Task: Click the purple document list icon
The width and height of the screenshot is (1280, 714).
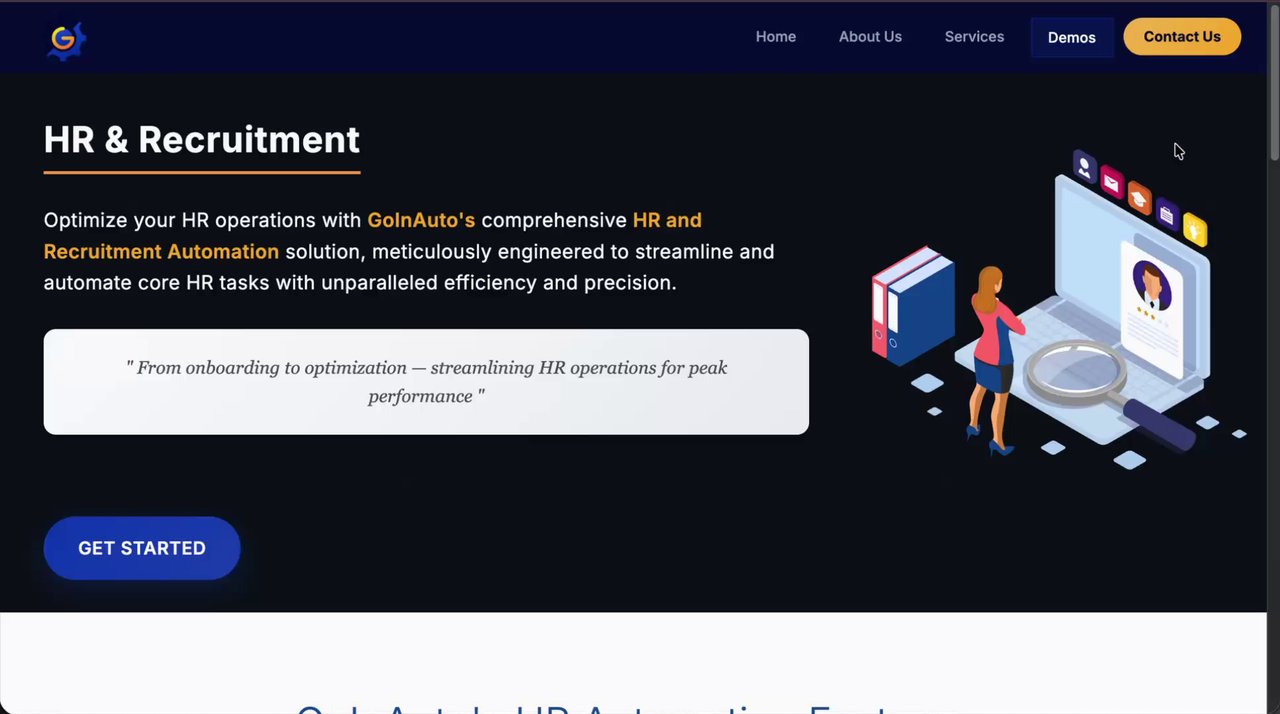Action: (x=1167, y=213)
